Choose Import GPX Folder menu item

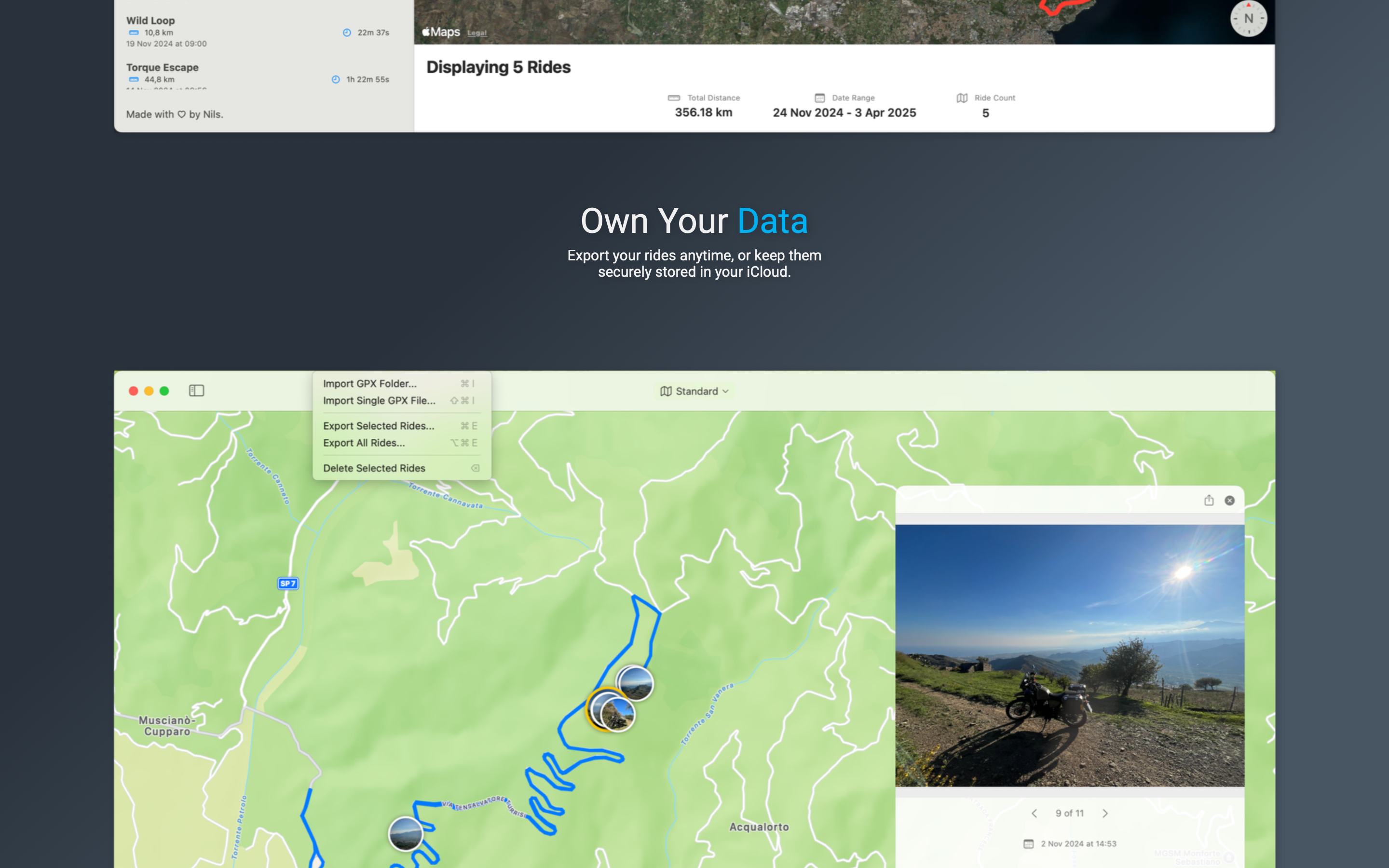[369, 383]
